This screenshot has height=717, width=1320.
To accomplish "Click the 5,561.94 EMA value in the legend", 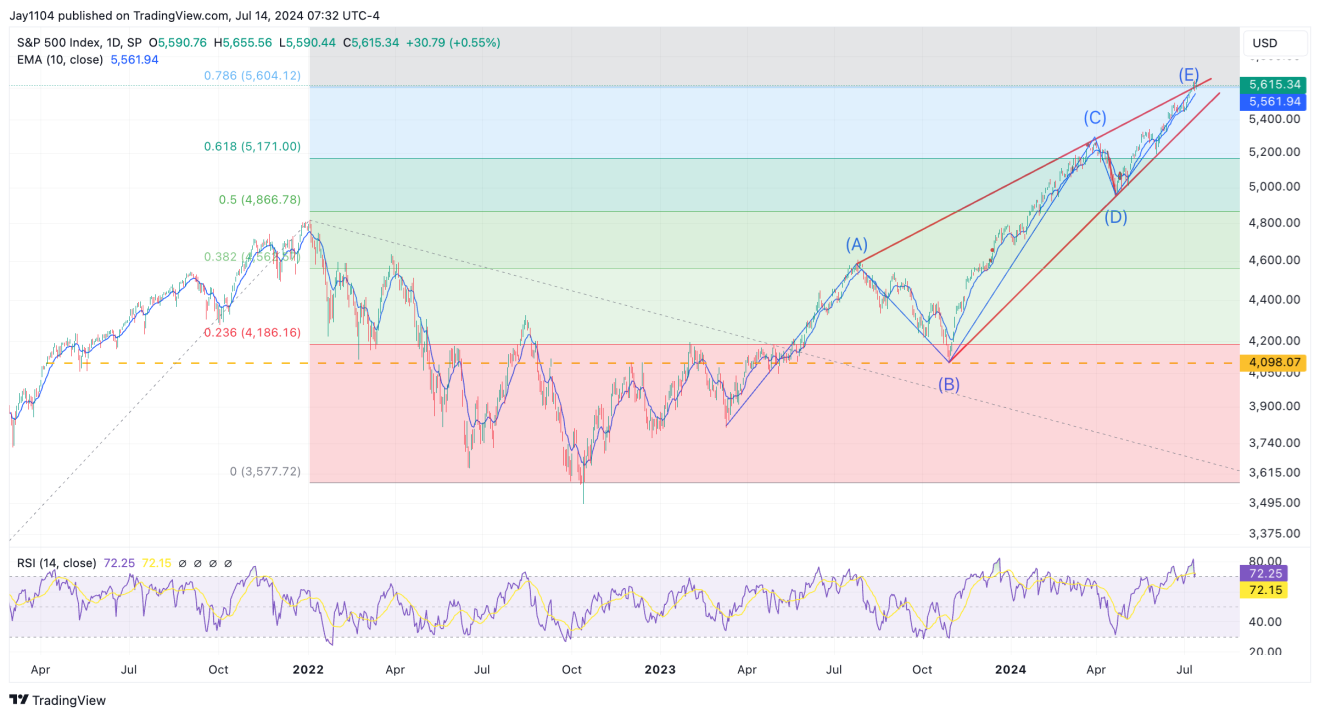I will (x=134, y=60).
